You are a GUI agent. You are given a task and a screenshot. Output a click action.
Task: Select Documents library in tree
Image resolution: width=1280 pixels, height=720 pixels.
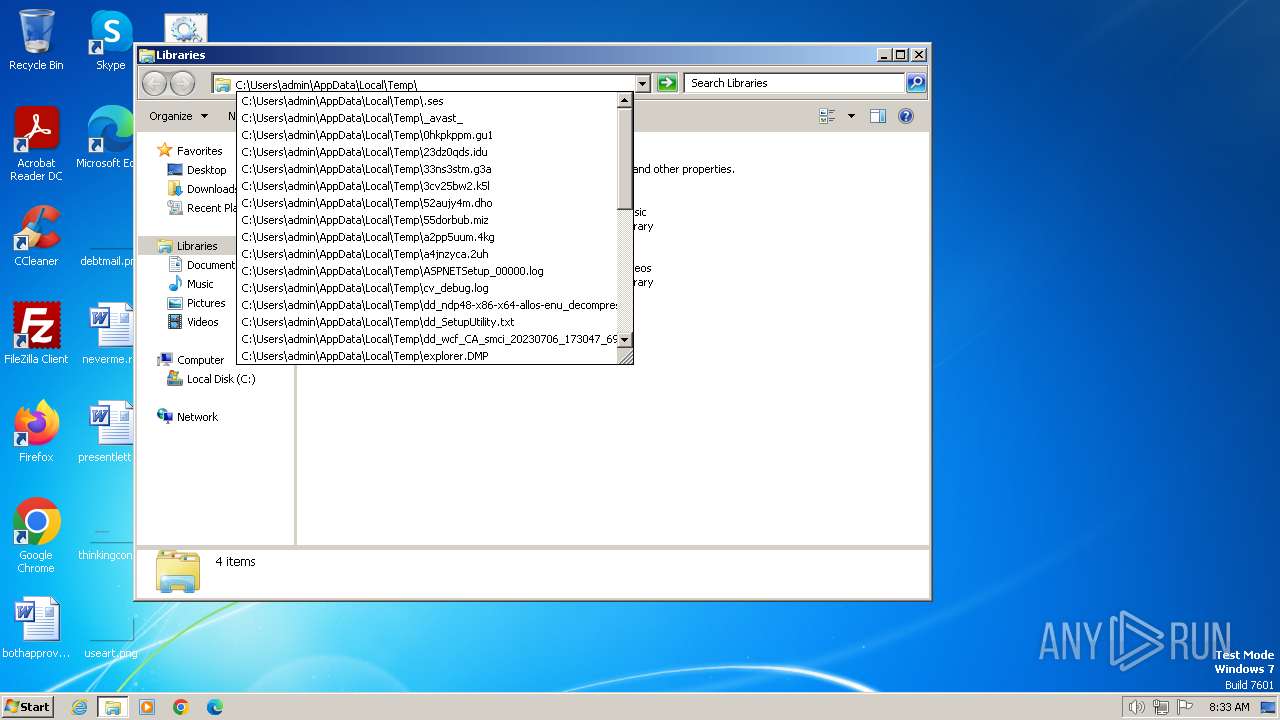(202, 265)
